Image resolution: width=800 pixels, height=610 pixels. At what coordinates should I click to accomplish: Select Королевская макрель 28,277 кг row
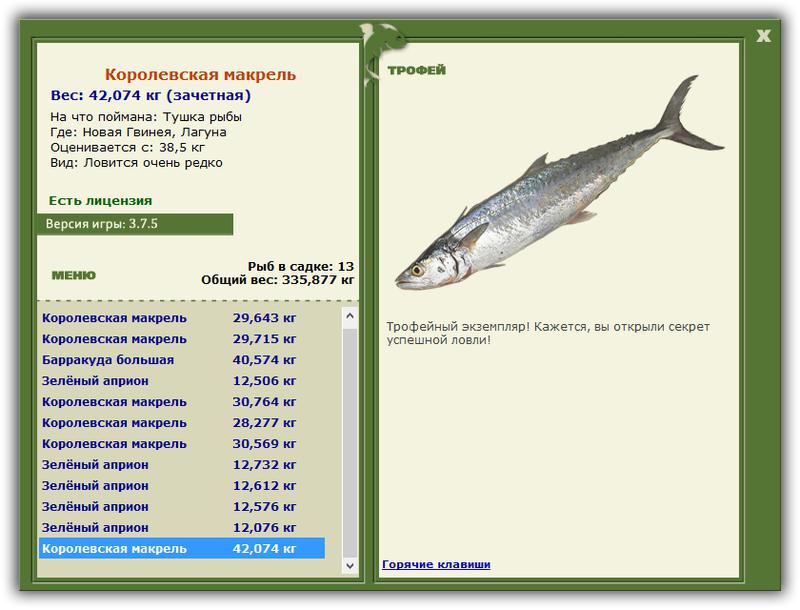tap(182, 422)
